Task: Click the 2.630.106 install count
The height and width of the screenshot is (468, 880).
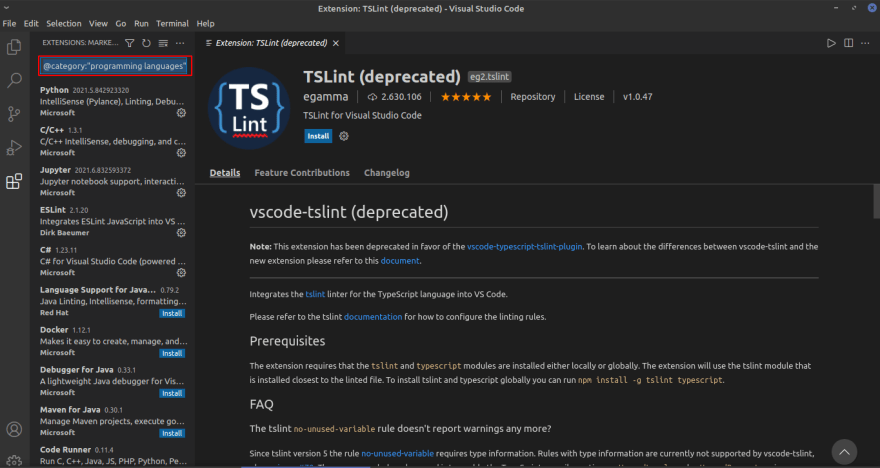Action: [395, 97]
